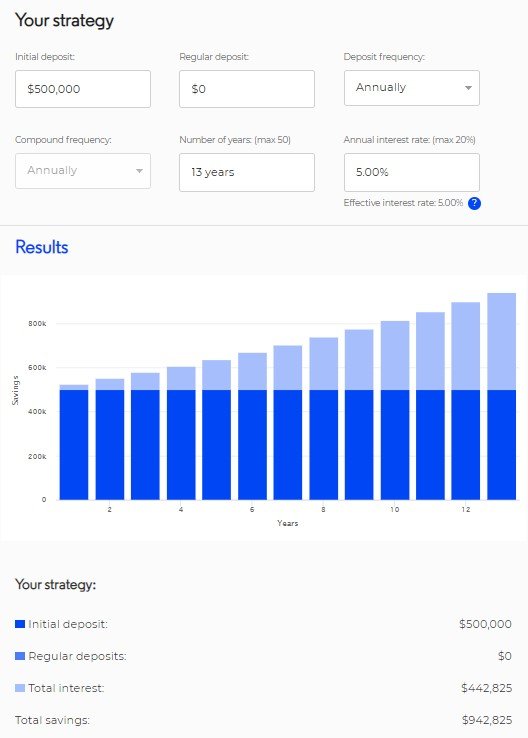Click the year 8 light blue interest segment
Screen dimensions: 528x738
[x=323, y=363]
